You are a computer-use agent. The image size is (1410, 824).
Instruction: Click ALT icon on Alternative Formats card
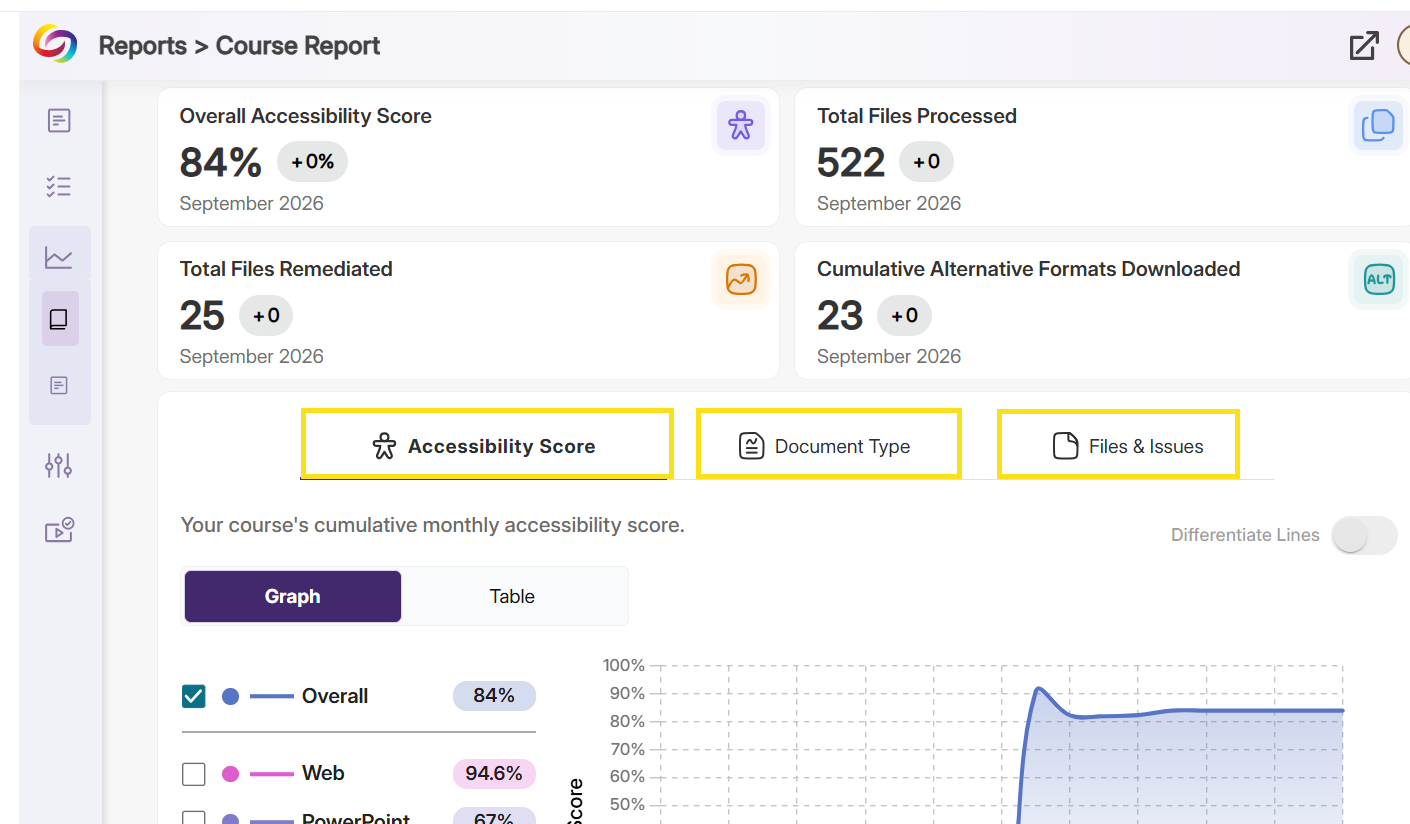[x=1378, y=280]
